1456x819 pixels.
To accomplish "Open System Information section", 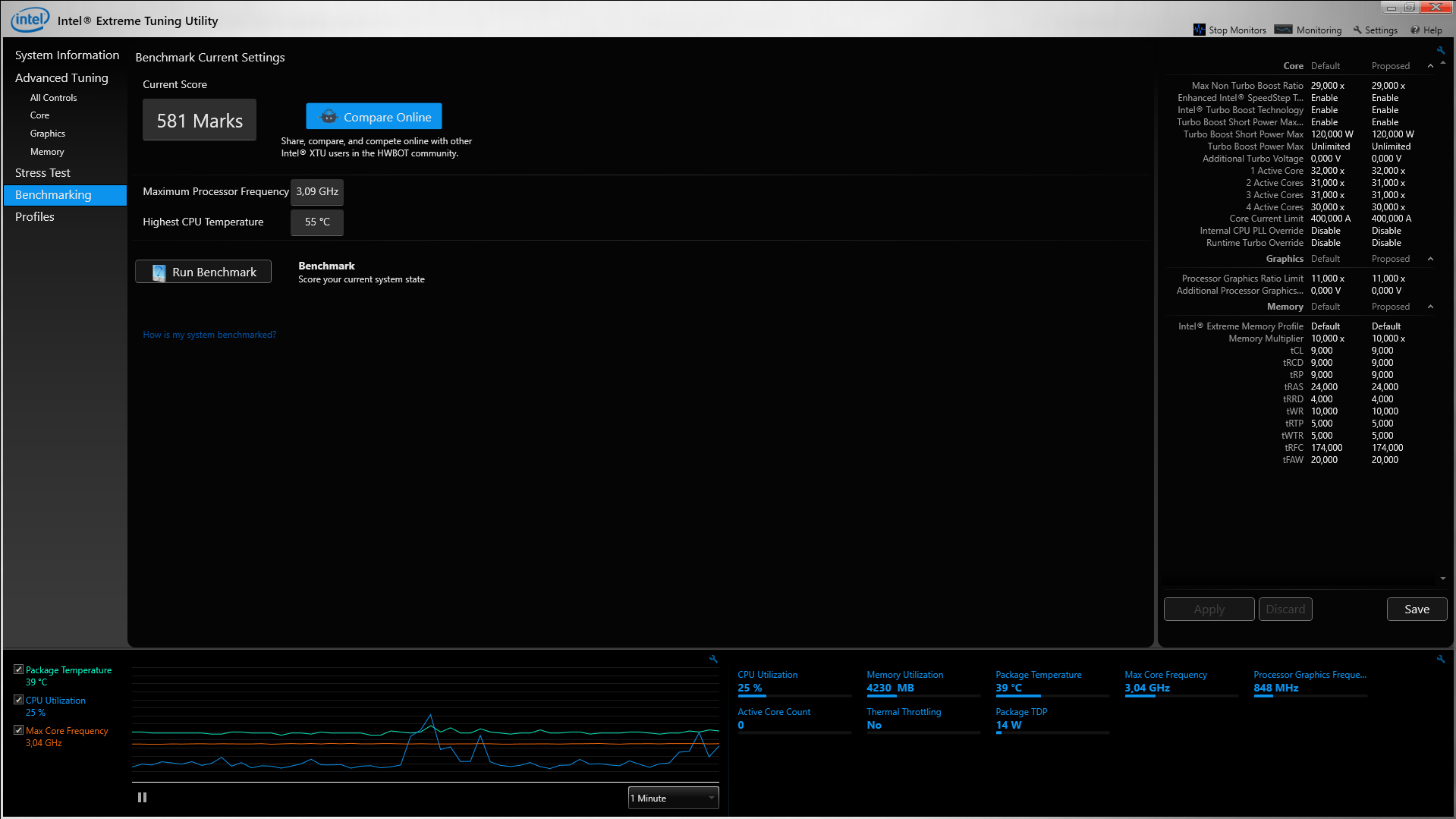I will (67, 55).
